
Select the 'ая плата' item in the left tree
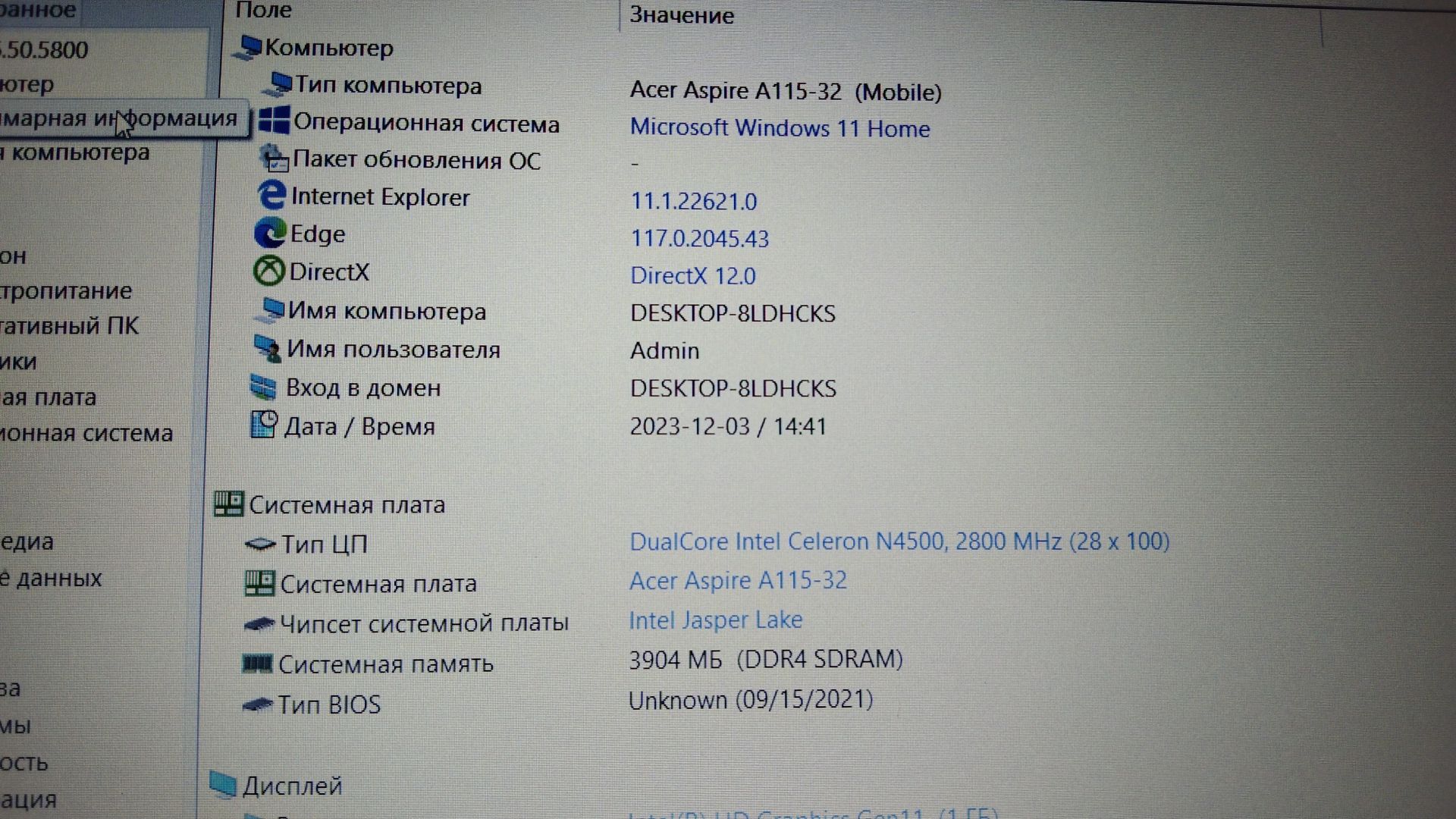point(48,397)
